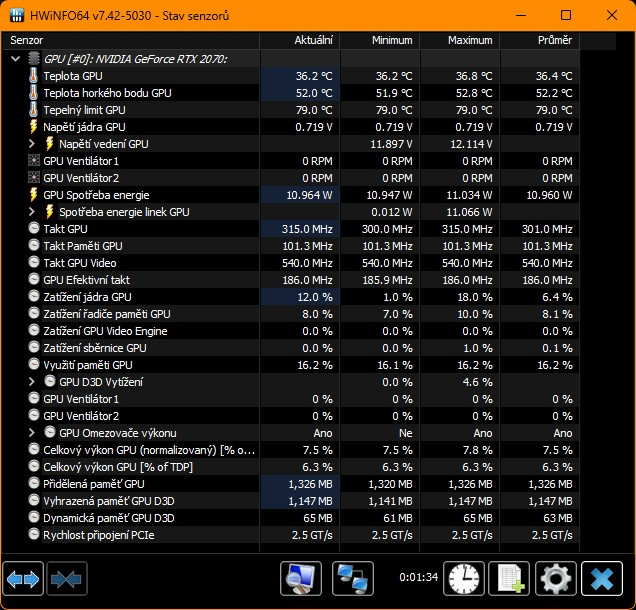Click the elapsed time 0:01:34
Screen dimensions: 636x610
coord(418,577)
